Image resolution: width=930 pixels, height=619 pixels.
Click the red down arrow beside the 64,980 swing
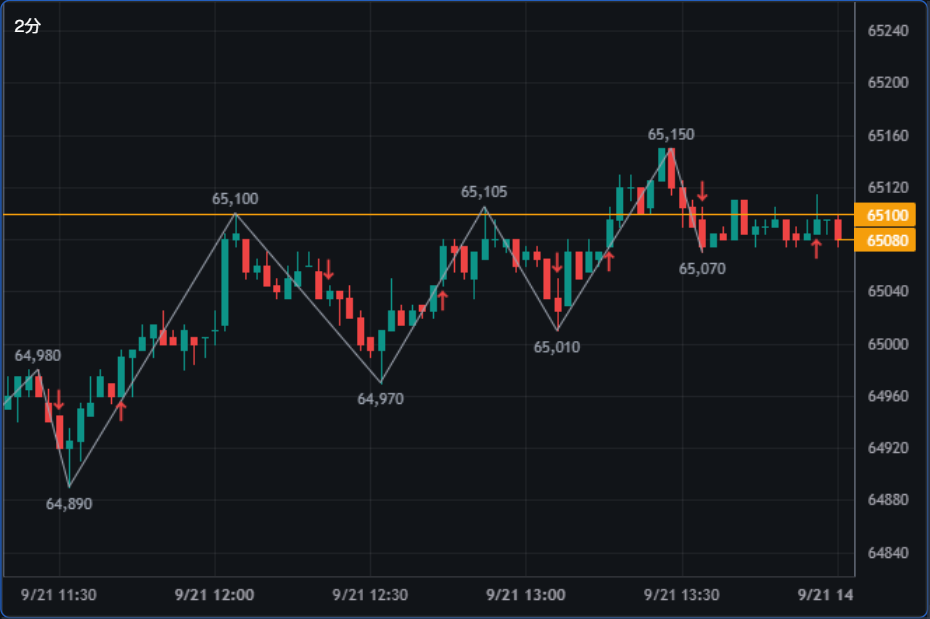tap(59, 400)
